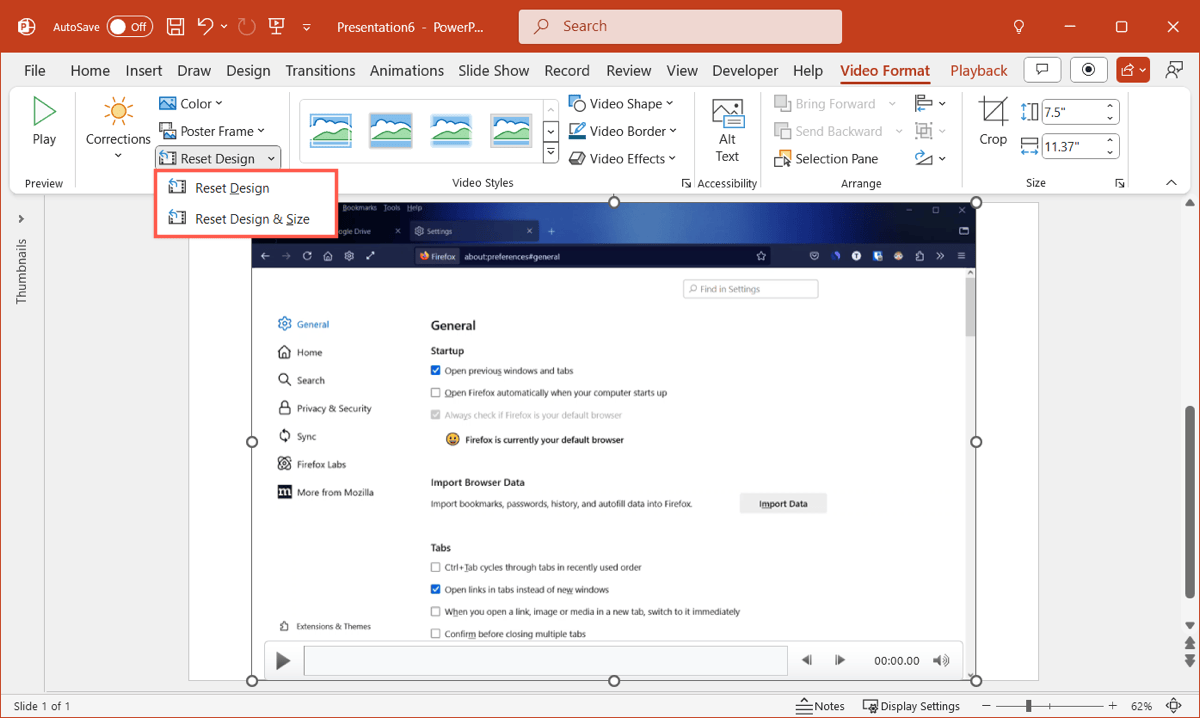The image size is (1200, 718).
Task: Toggle the AutoSave switch
Action: point(129,27)
